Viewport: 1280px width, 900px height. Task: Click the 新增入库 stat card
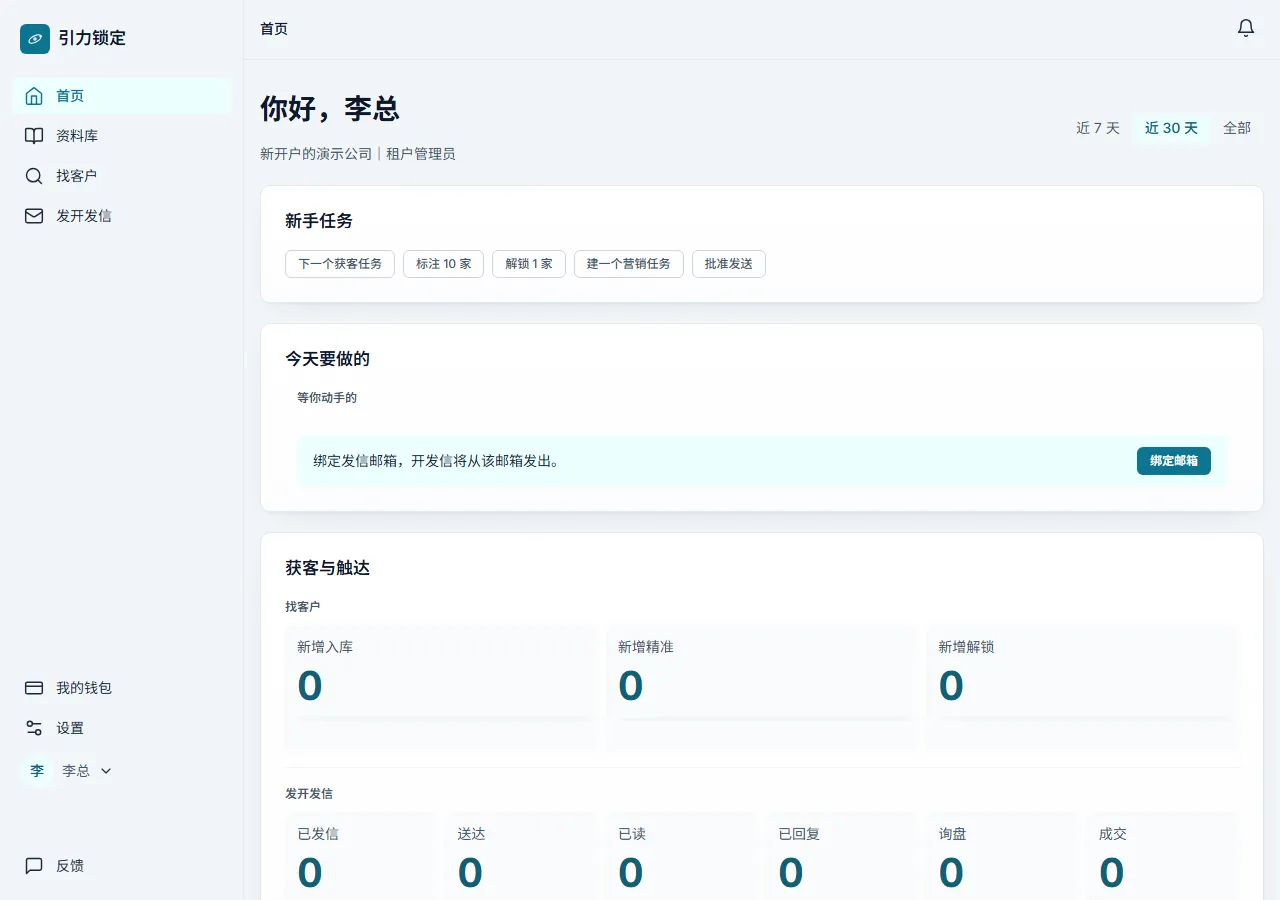pyautogui.click(x=441, y=689)
